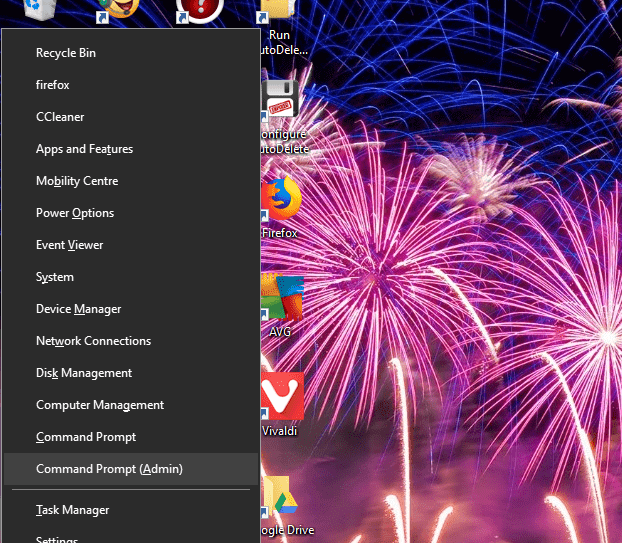Viewport: 622px width, 543px height.
Task: Open Recycle Bin from the menu
Action: pos(131,53)
